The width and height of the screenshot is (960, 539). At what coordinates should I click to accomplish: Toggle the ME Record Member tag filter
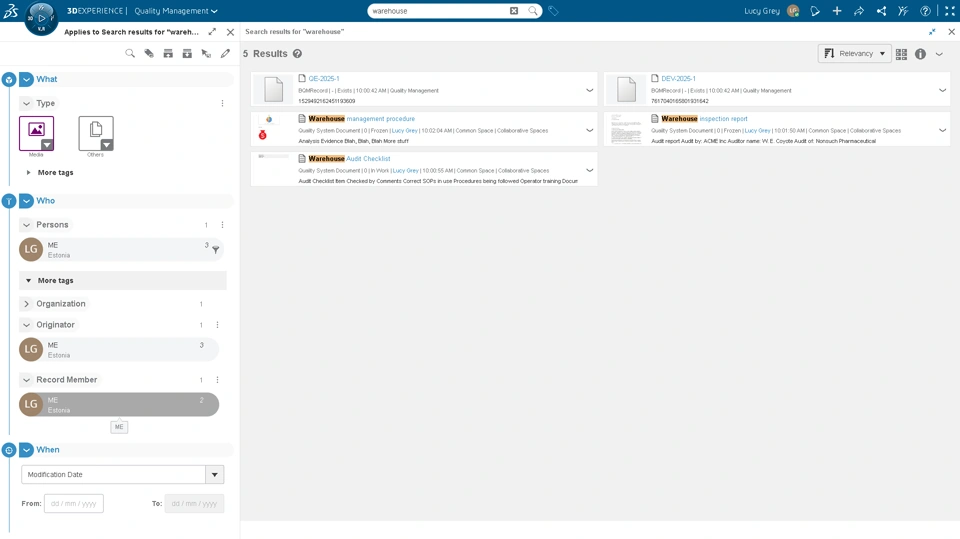click(x=119, y=404)
